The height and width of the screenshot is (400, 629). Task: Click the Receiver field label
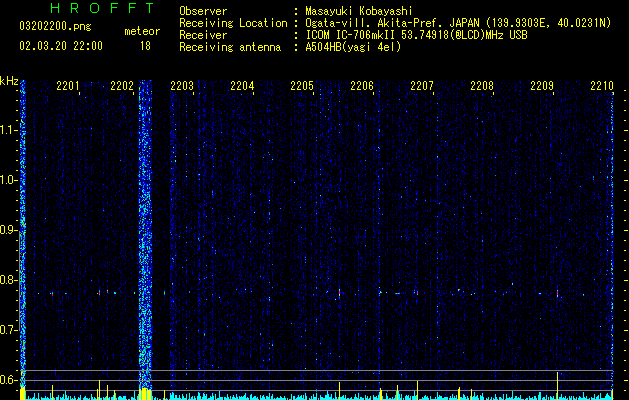203,35
